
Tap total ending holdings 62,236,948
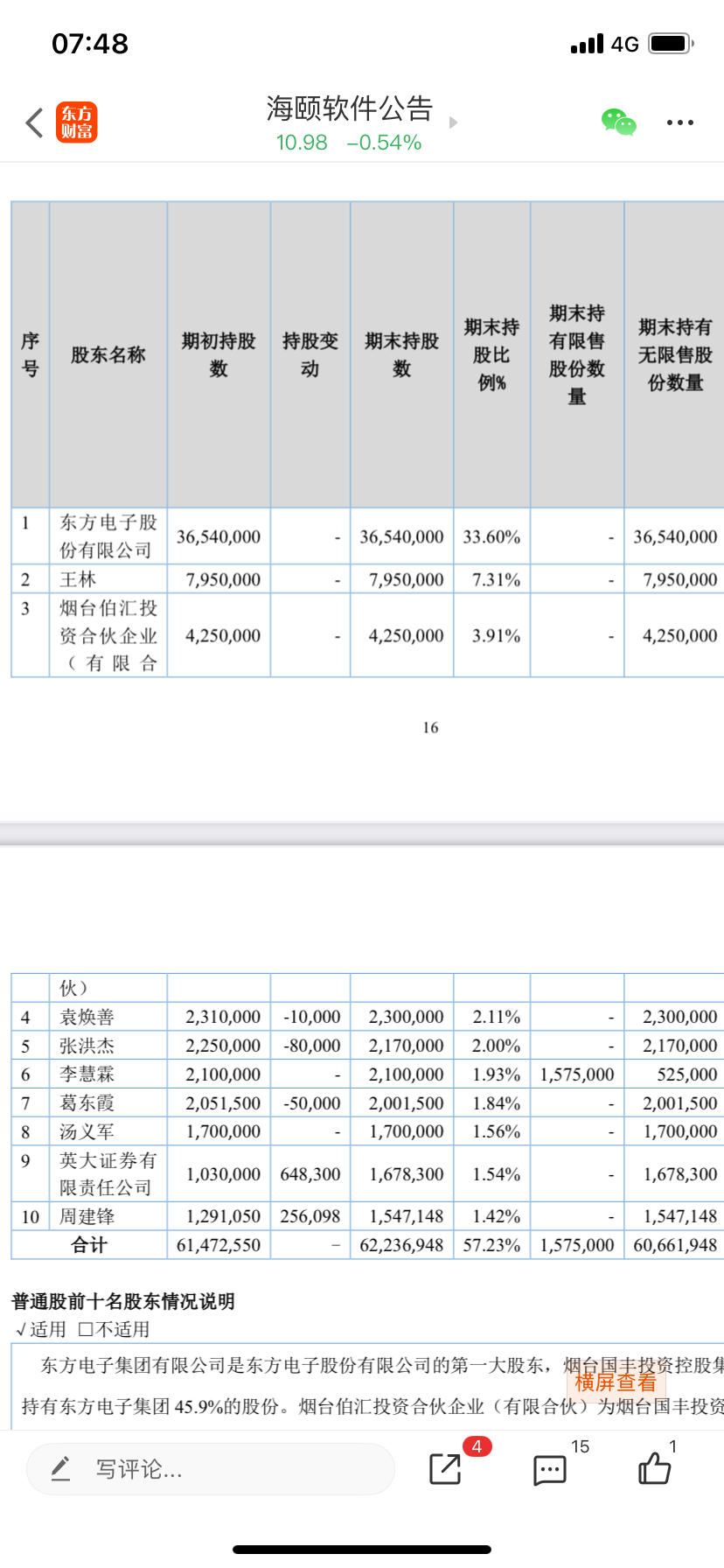[402, 1245]
